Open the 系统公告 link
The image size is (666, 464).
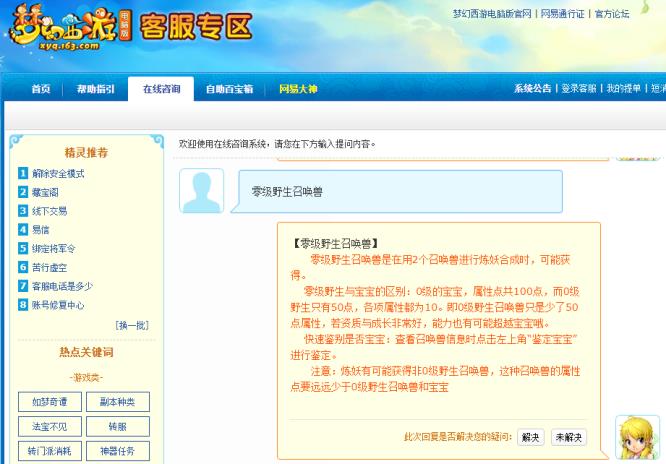pyautogui.click(x=533, y=89)
